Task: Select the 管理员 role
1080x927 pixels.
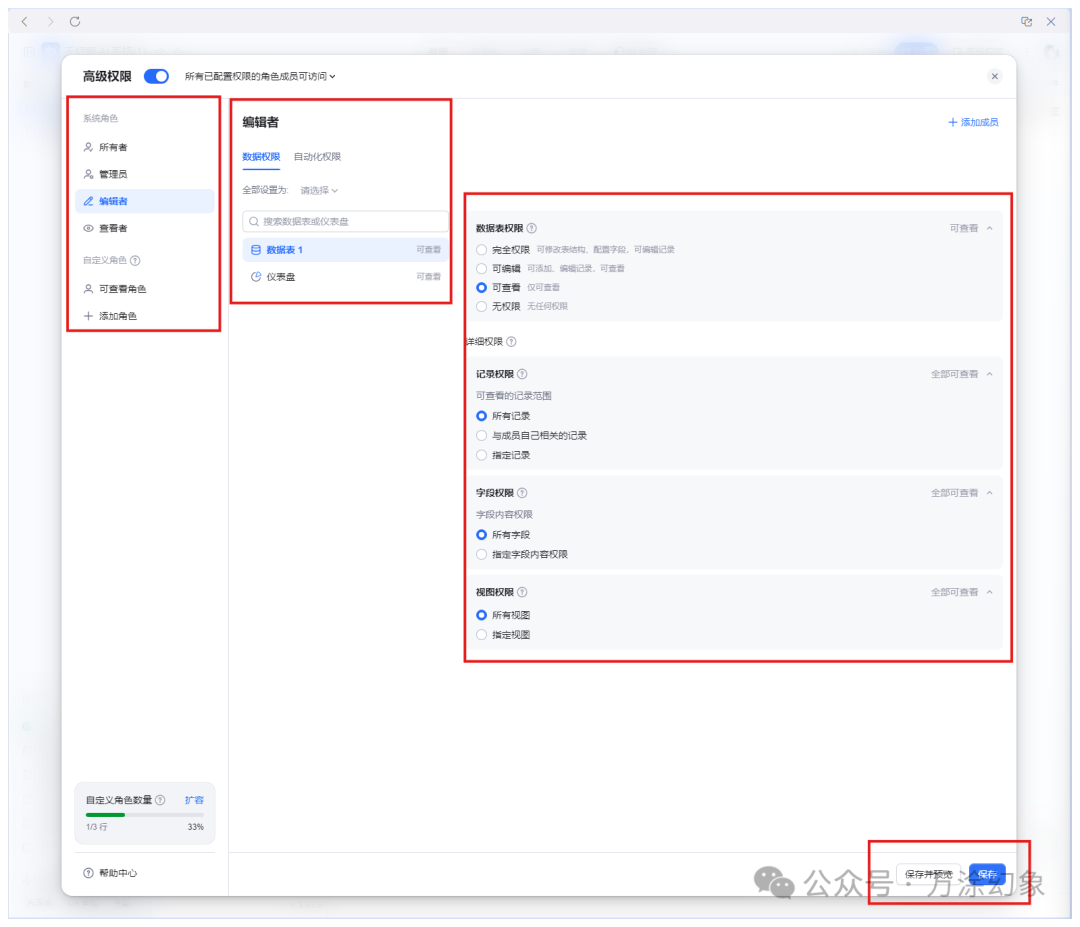Action: point(145,174)
